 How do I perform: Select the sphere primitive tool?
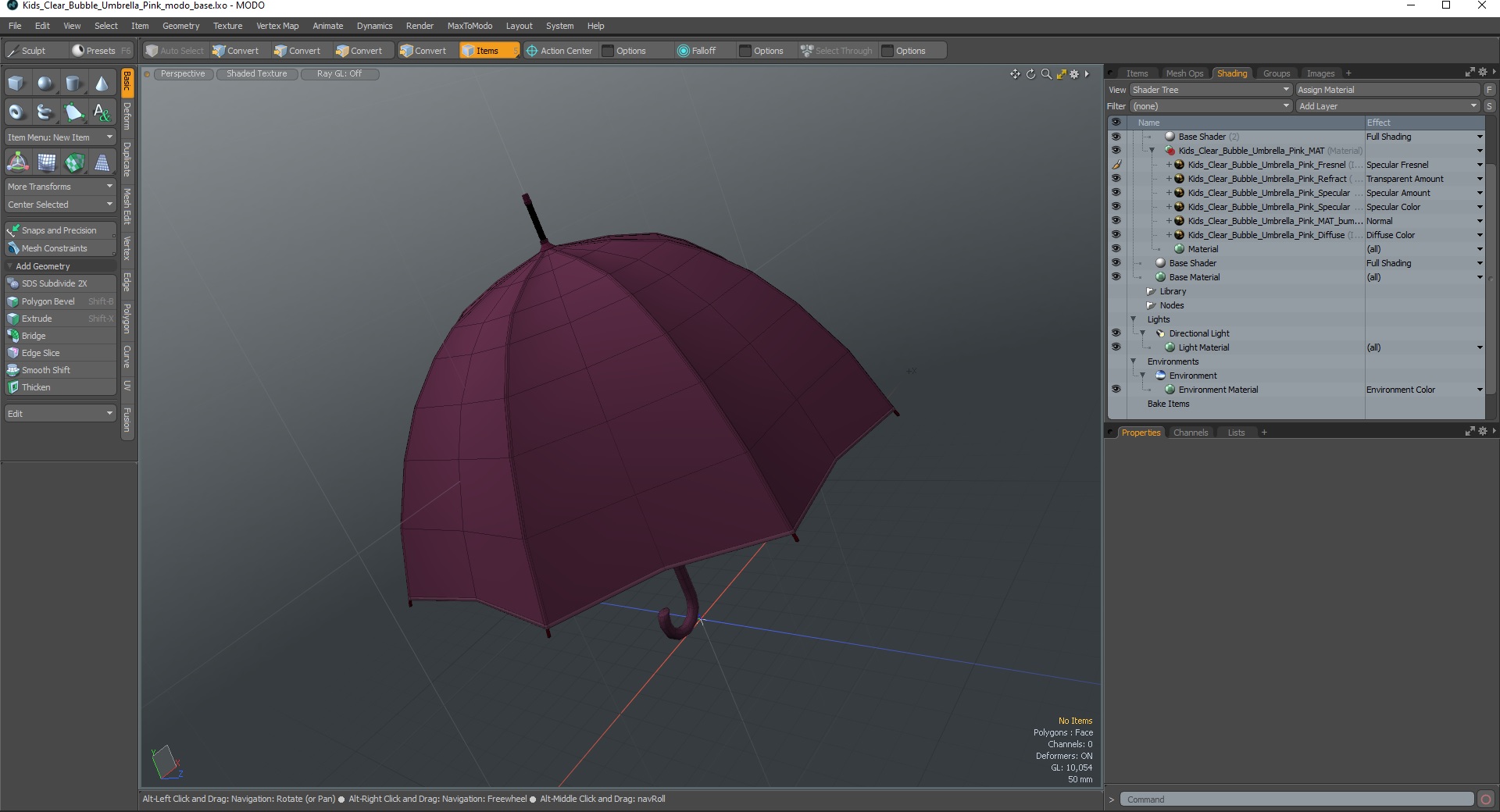coord(45,84)
